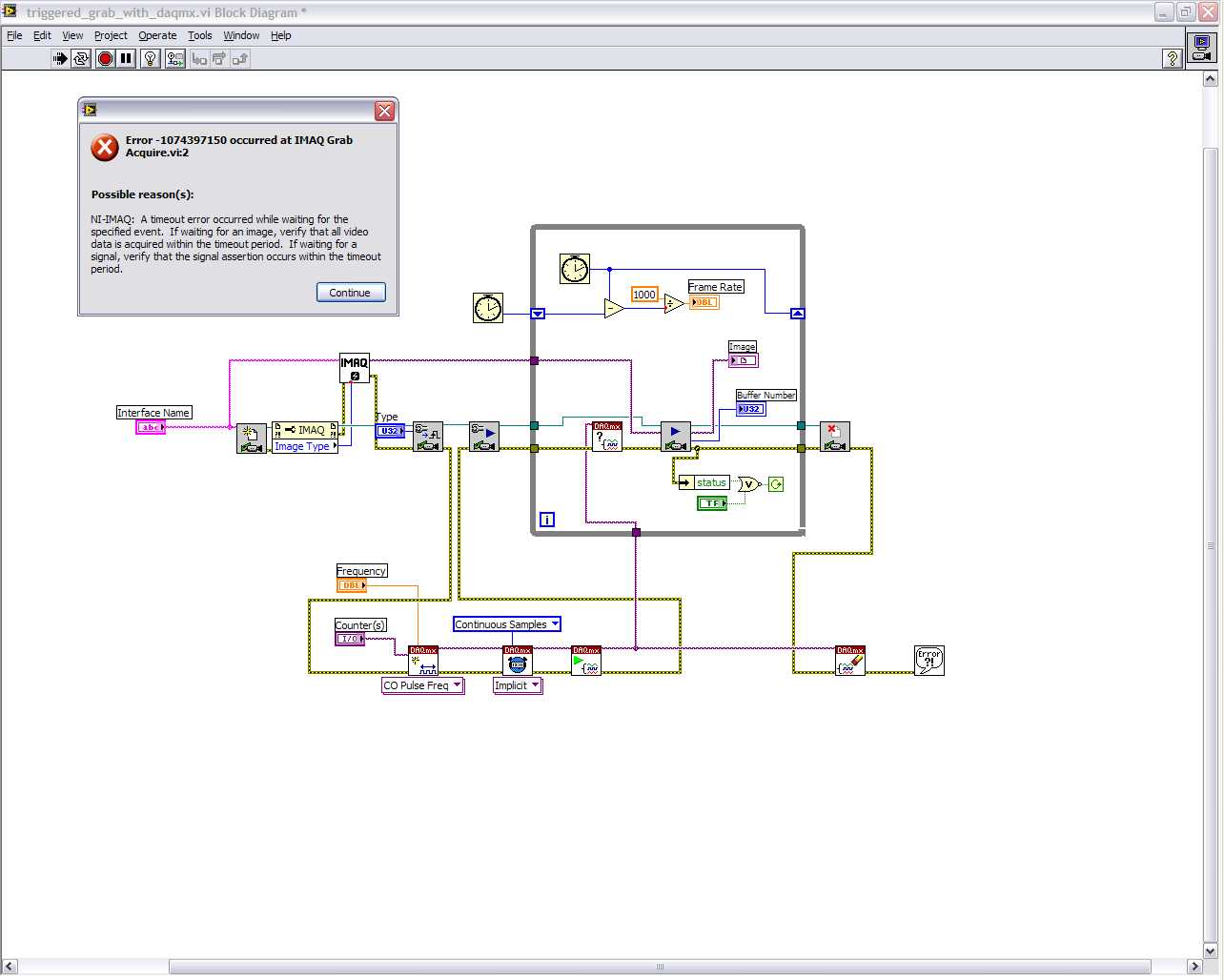Open Context Help with the question mark button

click(1173, 59)
